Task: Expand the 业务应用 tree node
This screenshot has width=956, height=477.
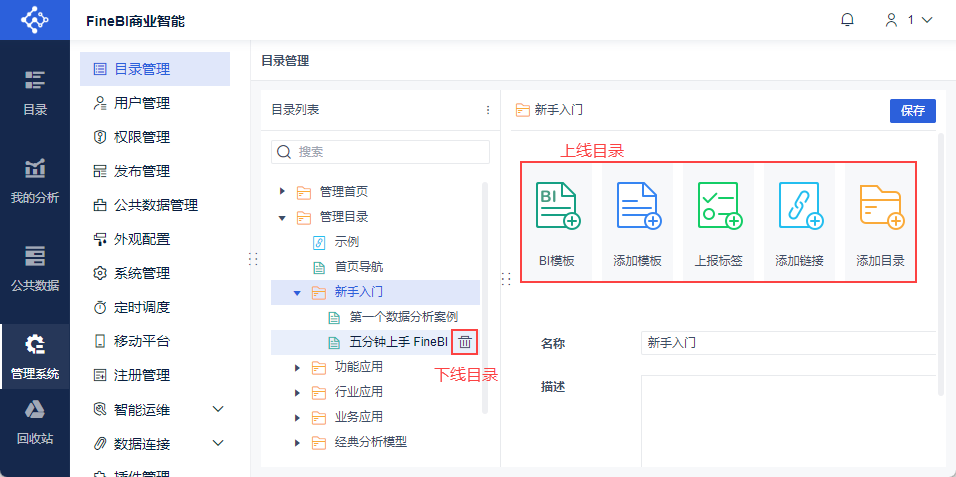Action: pyautogui.click(x=297, y=417)
